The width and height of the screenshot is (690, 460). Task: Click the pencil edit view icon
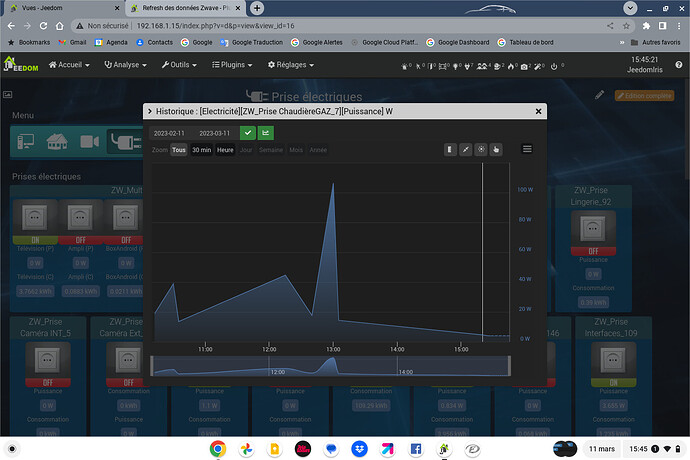click(x=599, y=95)
